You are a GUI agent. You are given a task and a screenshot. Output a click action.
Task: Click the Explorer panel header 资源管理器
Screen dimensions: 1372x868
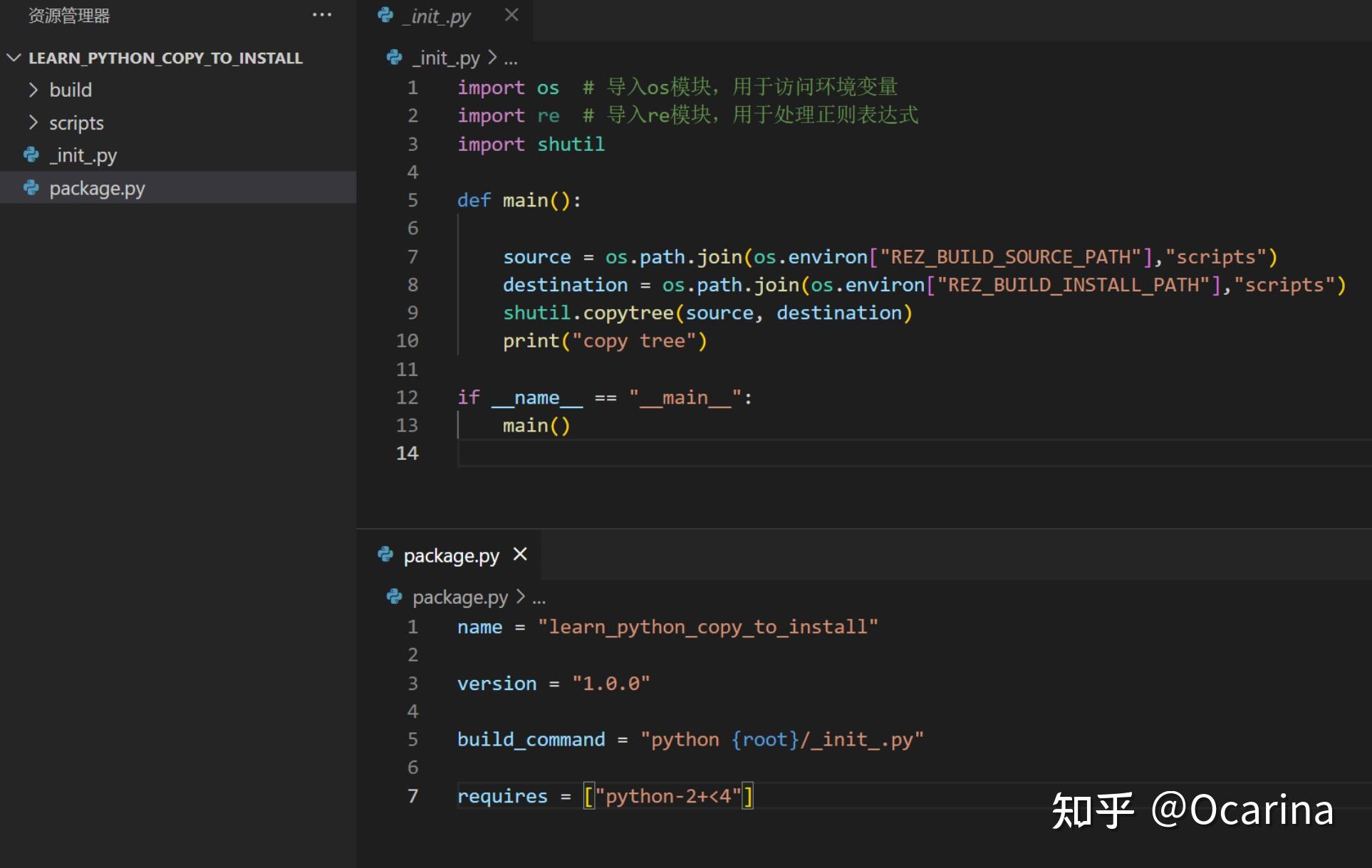click(x=71, y=16)
